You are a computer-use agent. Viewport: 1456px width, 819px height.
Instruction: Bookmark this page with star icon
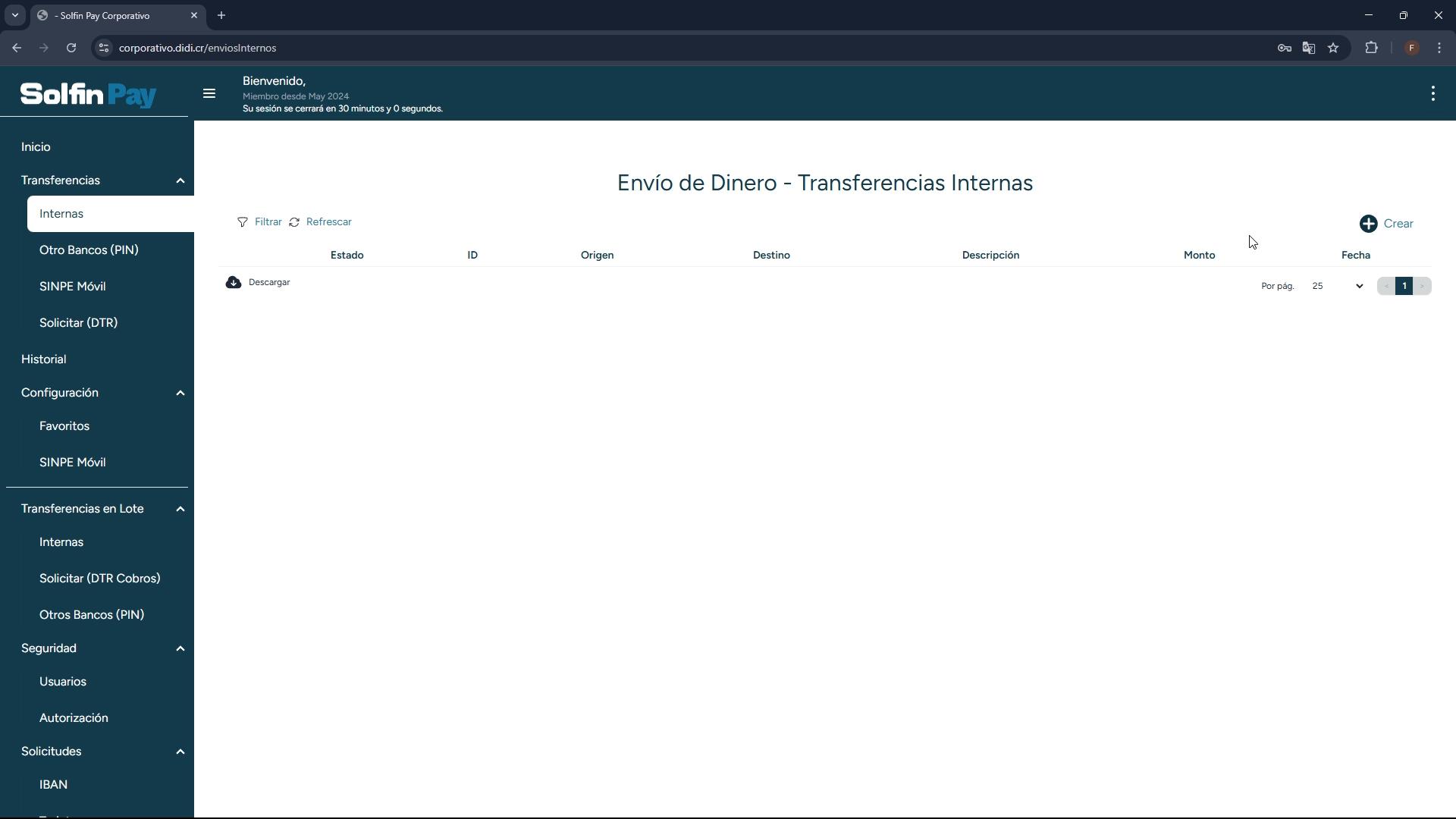click(1333, 48)
